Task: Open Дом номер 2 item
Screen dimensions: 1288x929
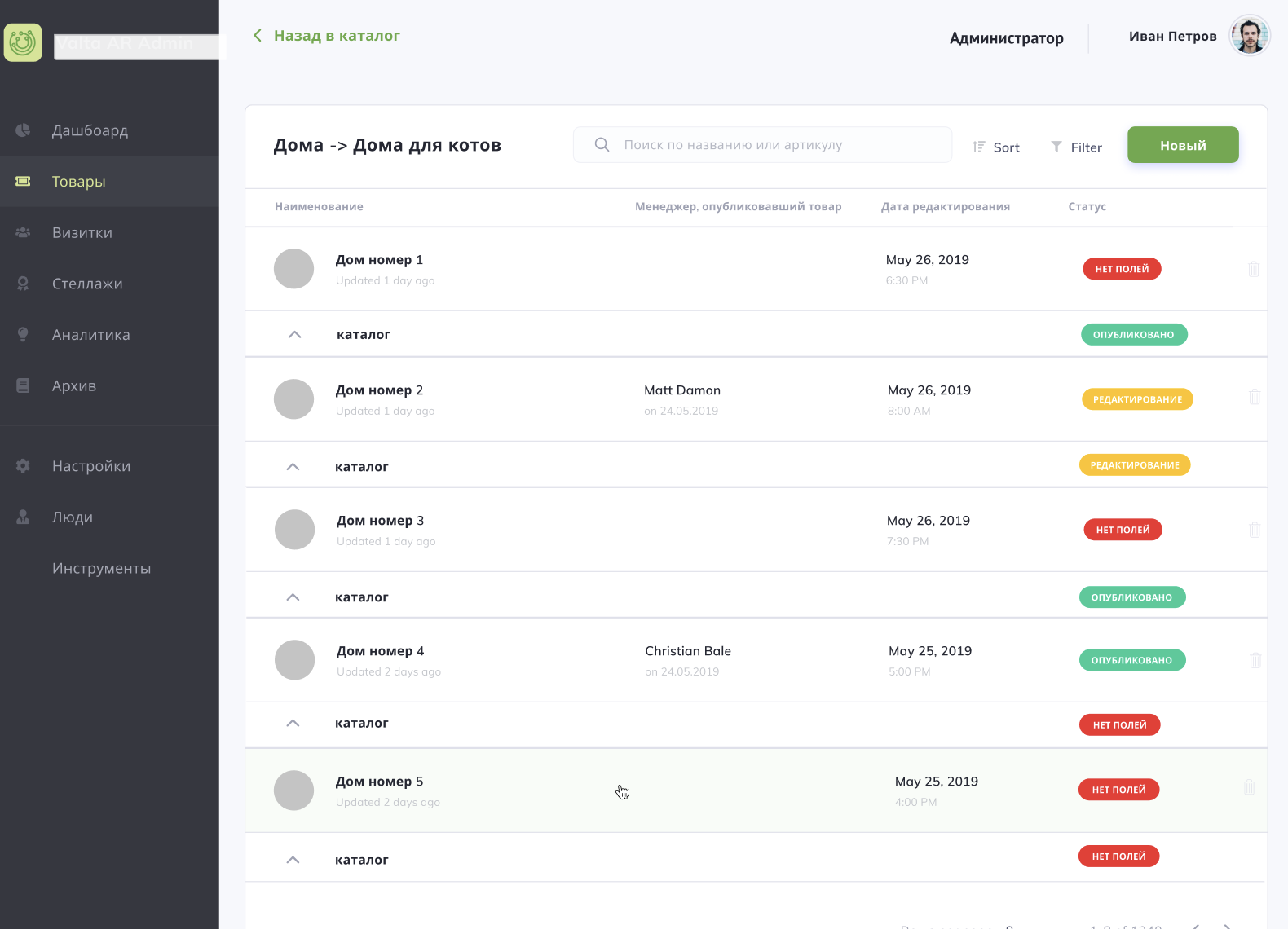Action: tap(379, 390)
